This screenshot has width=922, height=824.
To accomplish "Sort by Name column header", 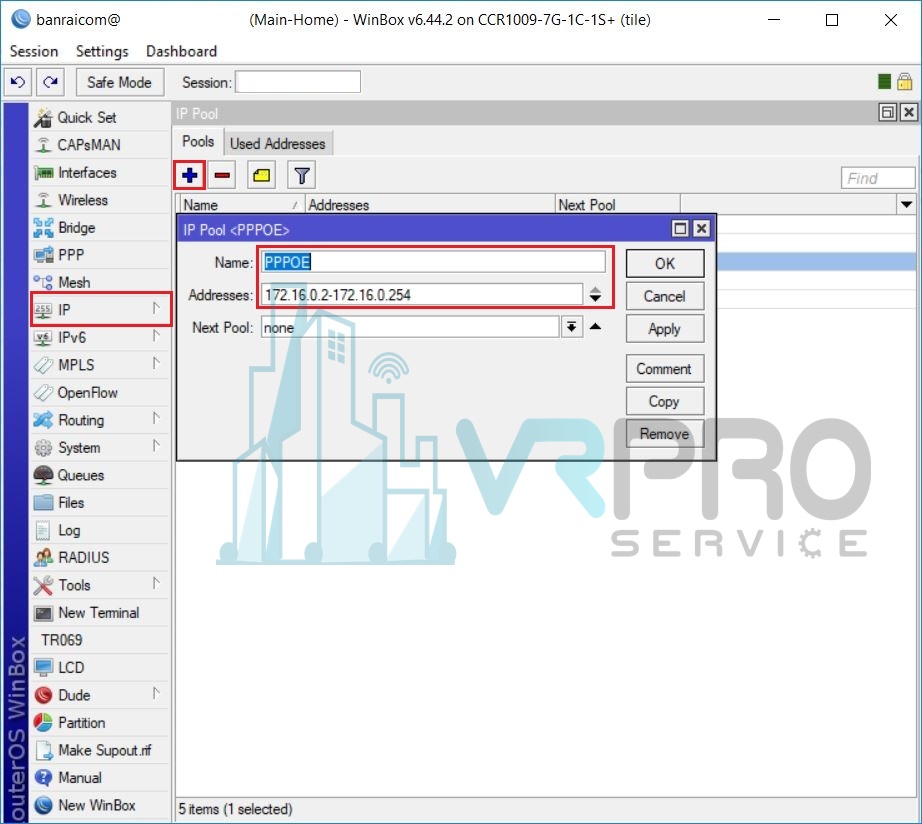I will pos(240,205).
